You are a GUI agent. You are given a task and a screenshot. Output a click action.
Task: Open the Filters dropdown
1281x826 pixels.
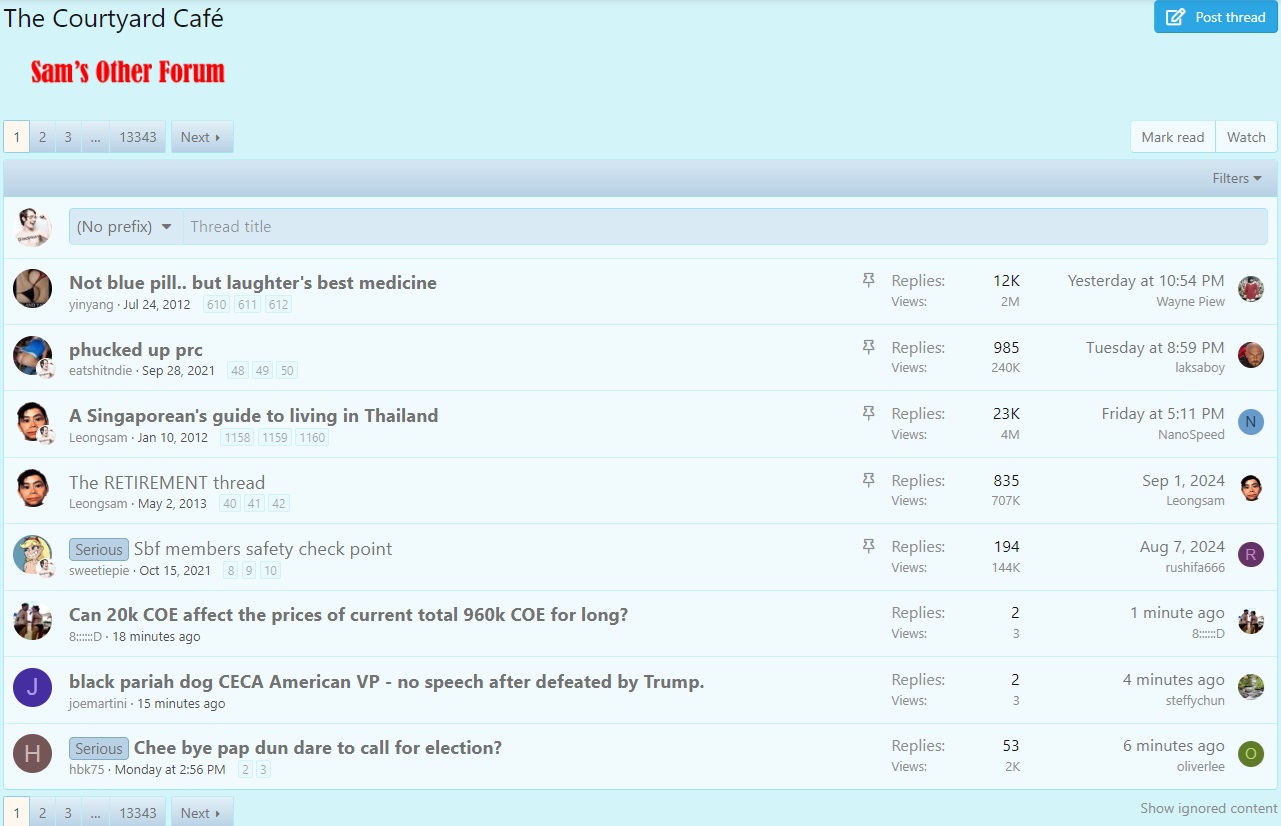pos(1236,178)
